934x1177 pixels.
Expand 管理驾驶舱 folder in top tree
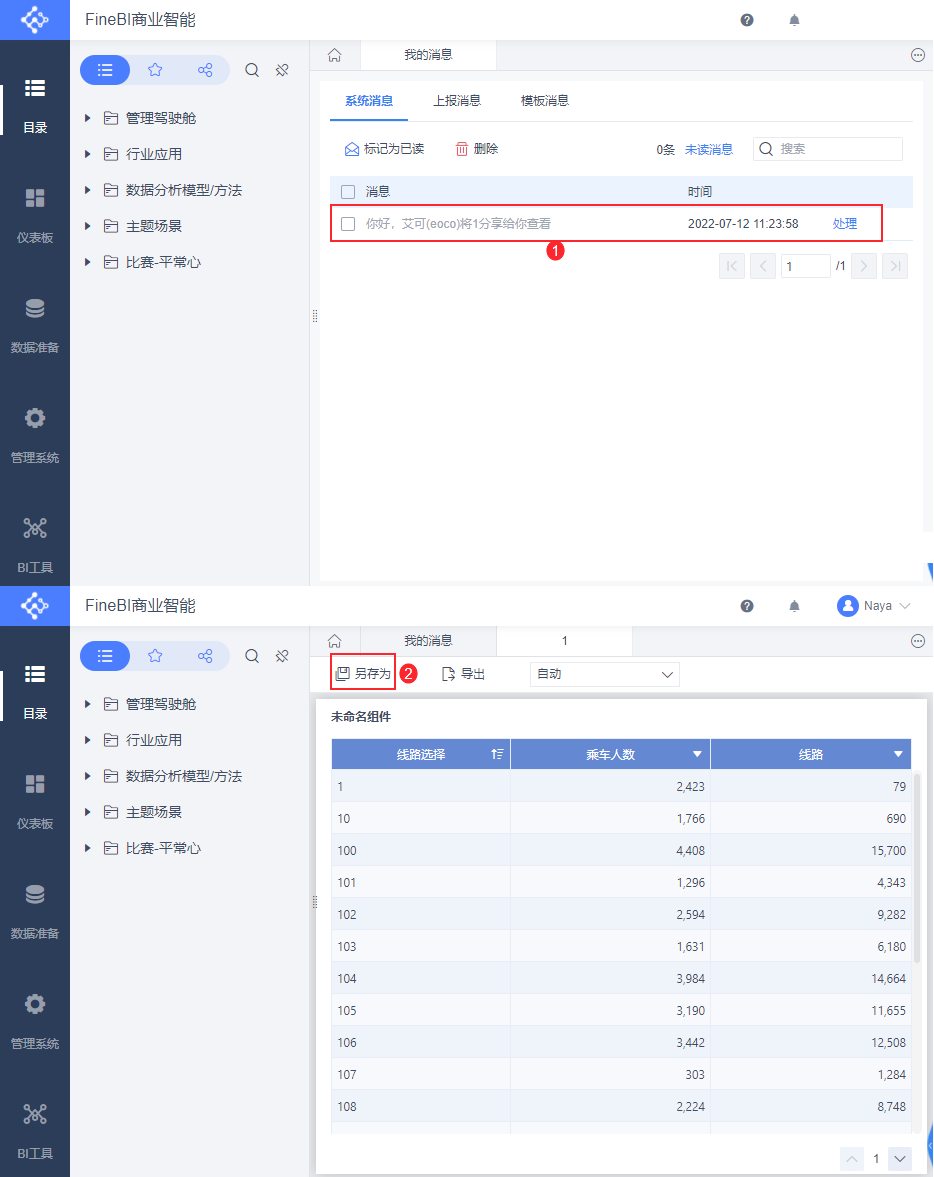click(x=88, y=118)
